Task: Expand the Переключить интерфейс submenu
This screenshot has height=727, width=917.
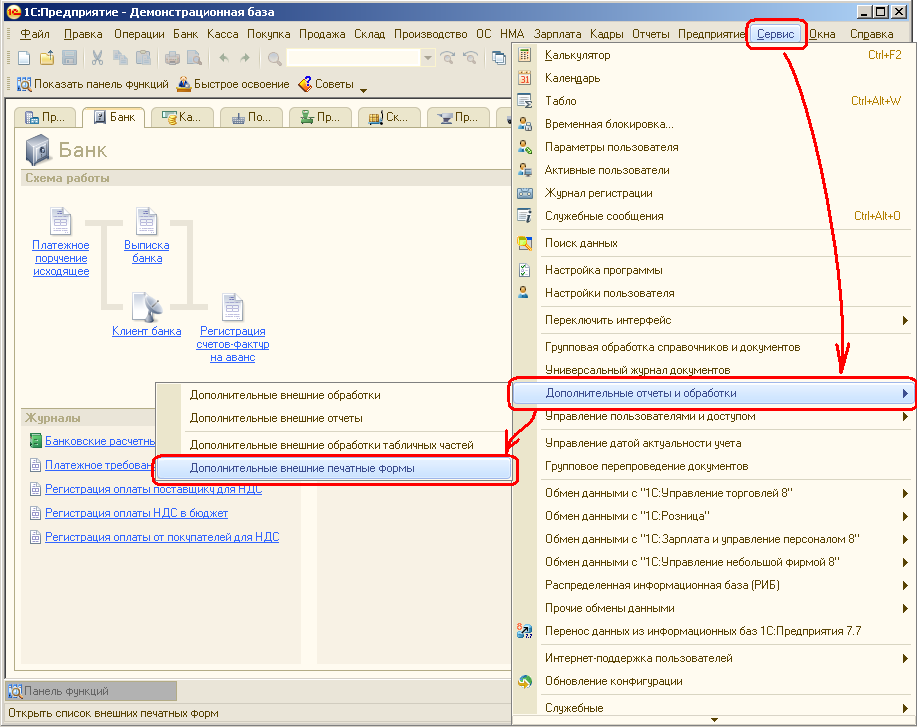Action: [x=905, y=320]
